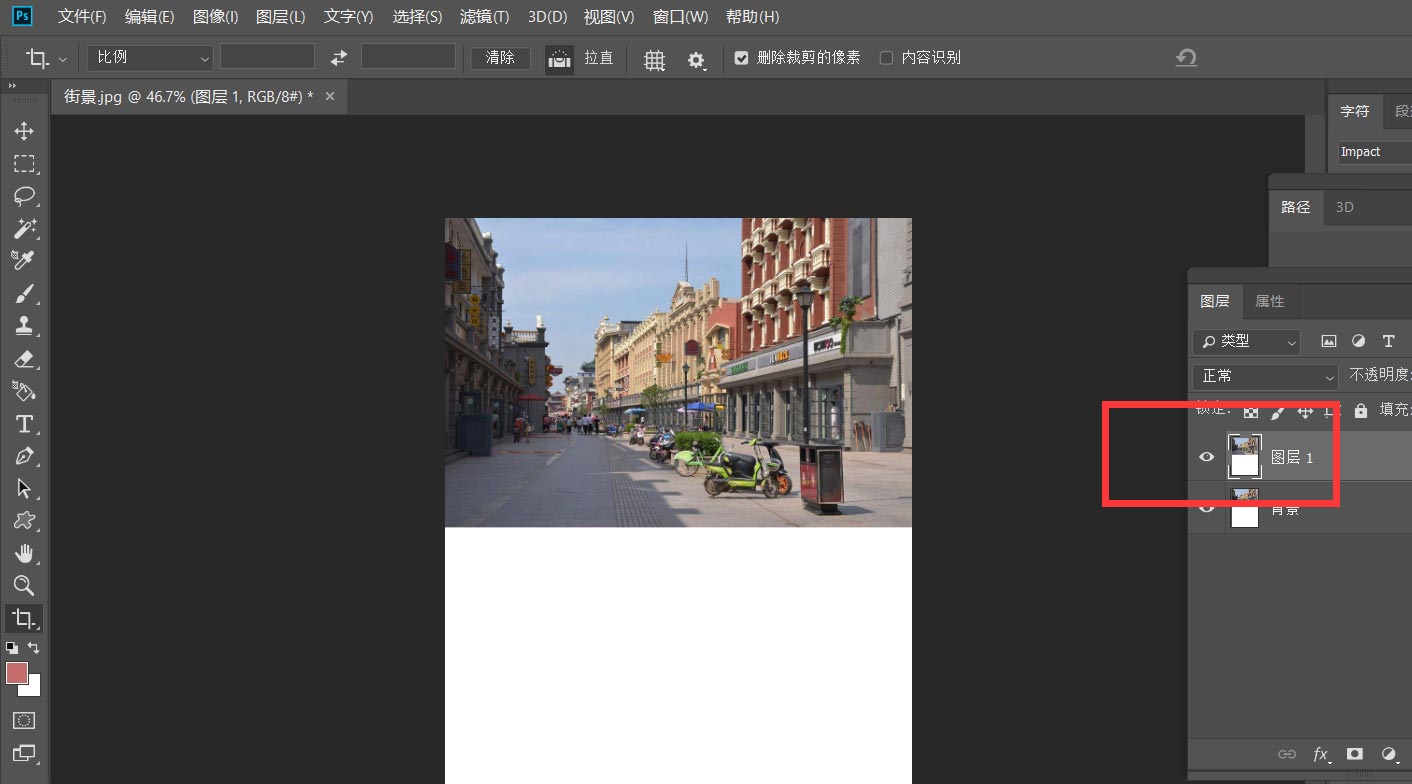Filter layers by adjustment layers
Viewport: 1412px width, 784px height.
[1358, 341]
